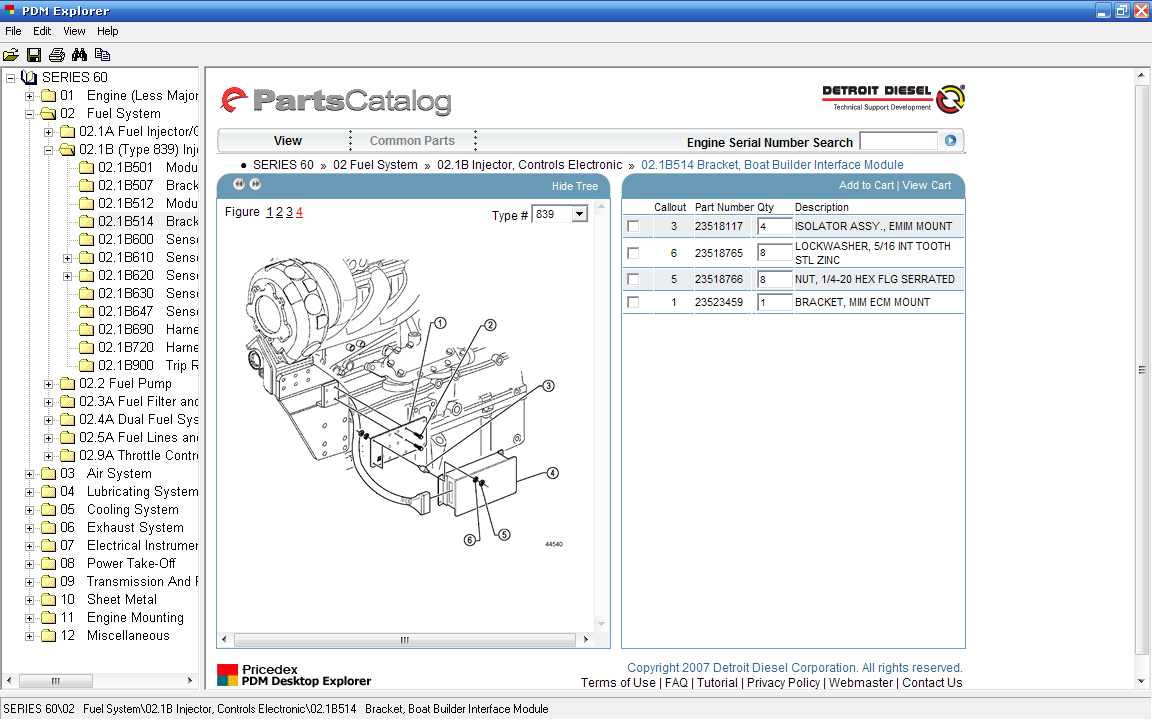This screenshot has width=1152, height=720.
Task: Expand the 02.1B610 Sensor node
Action: point(68,258)
